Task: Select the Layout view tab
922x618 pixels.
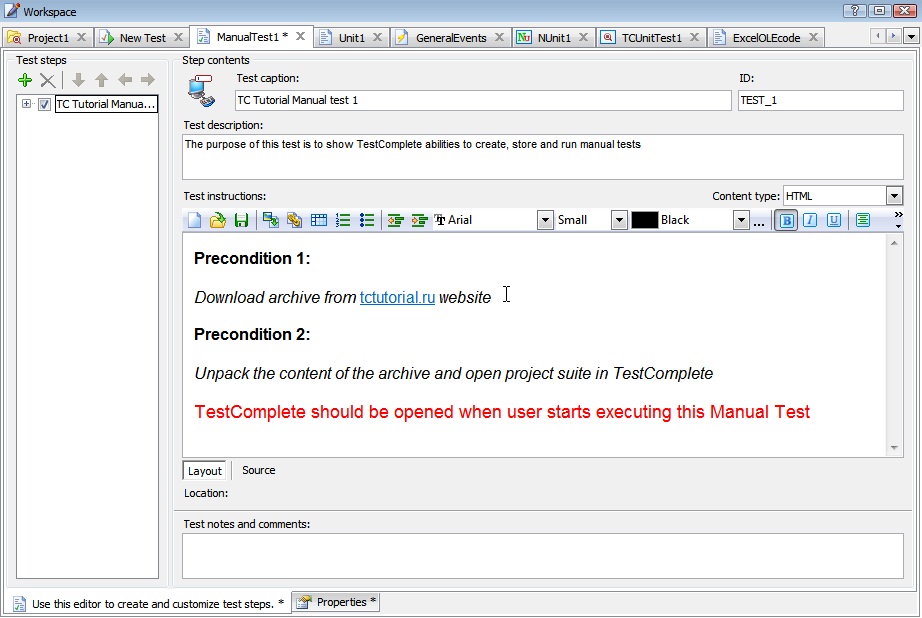Action: pyautogui.click(x=204, y=471)
